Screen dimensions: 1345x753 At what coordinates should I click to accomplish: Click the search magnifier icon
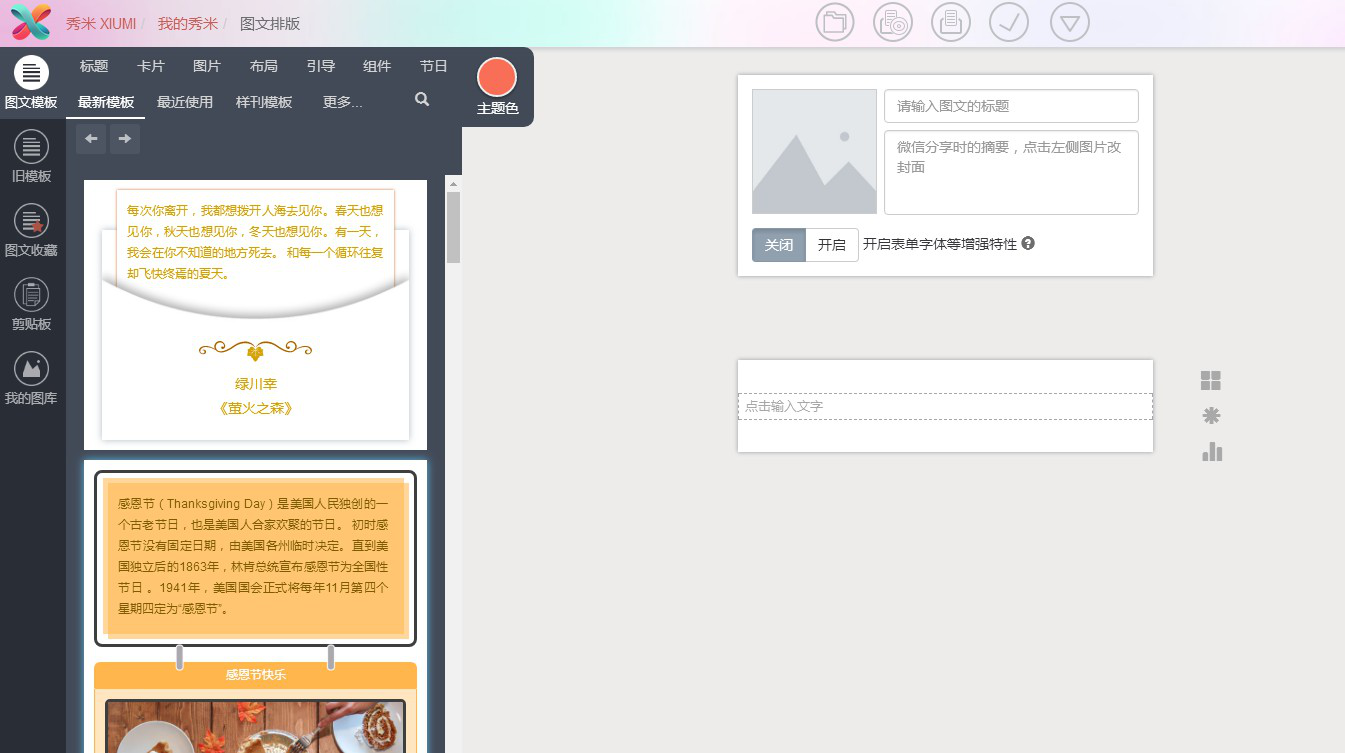pos(422,99)
